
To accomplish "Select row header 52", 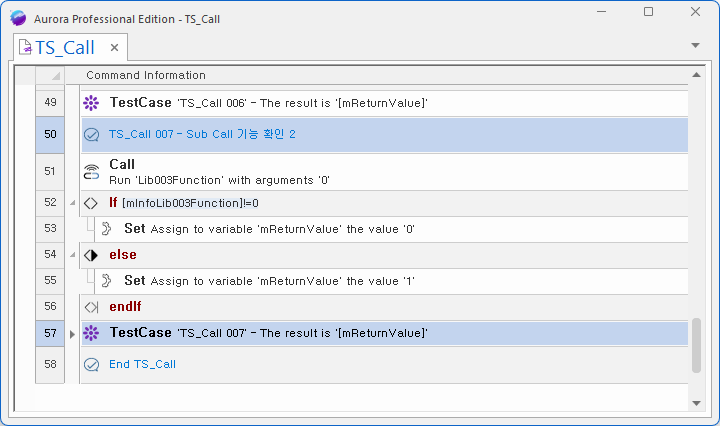I will tap(50, 202).
